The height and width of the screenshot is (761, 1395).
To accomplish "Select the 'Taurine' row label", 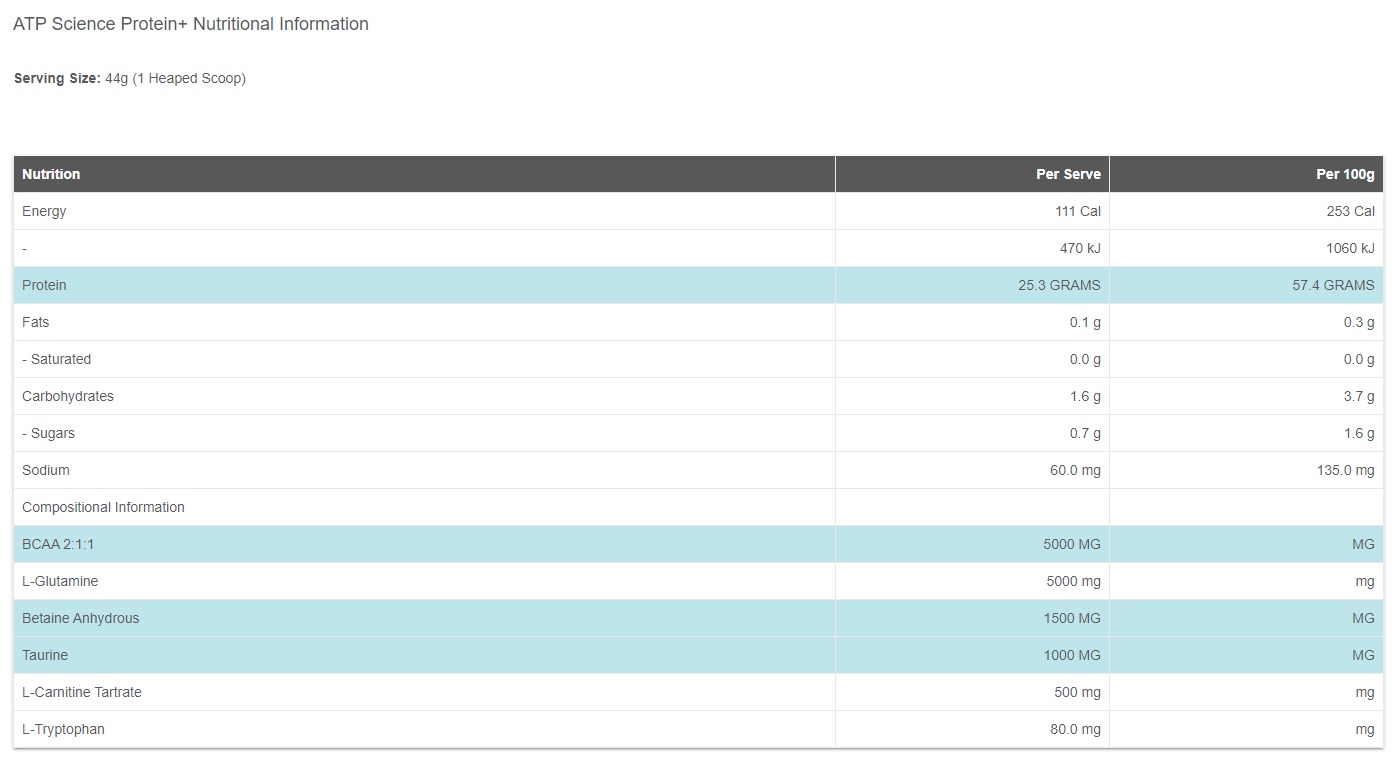I will 45,655.
